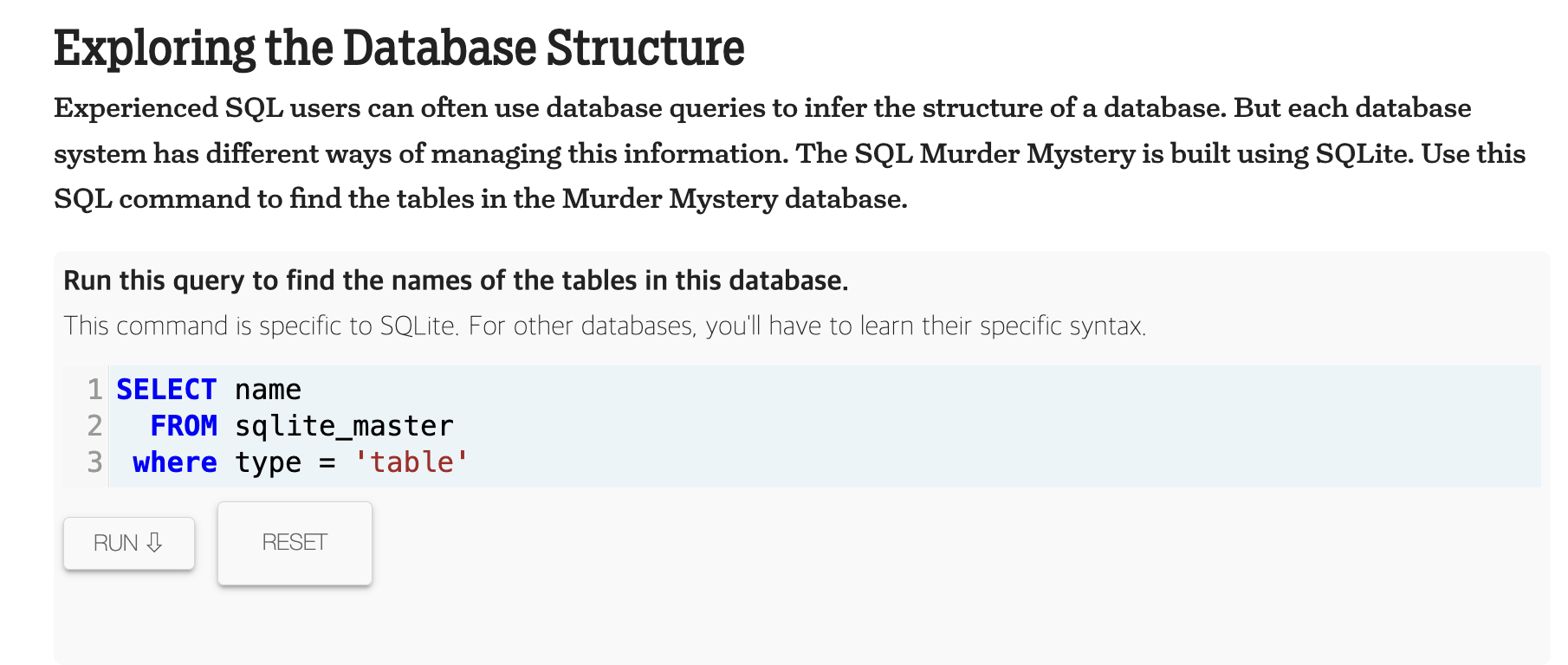1568x665 pixels.
Task: Click line number 2 in gutter
Action: pyautogui.click(x=94, y=426)
